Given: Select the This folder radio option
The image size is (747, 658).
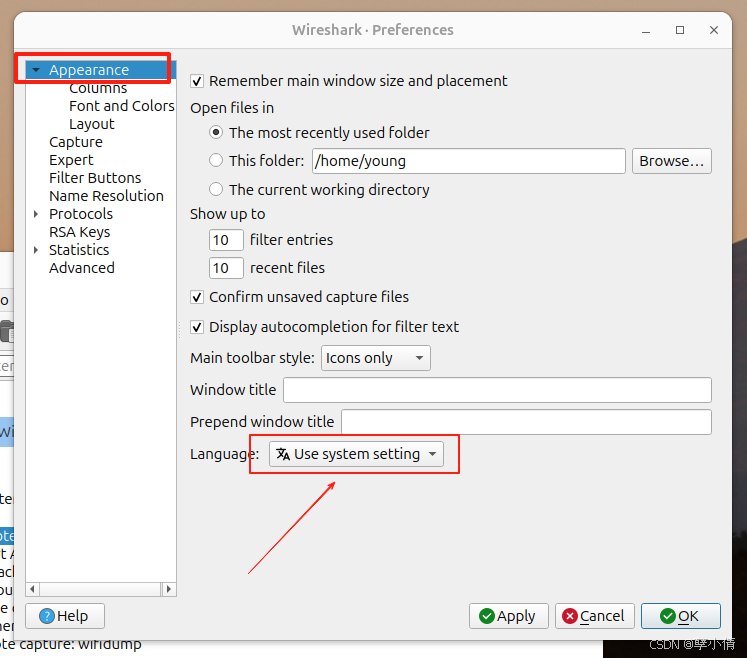Looking at the screenshot, I should [216, 161].
